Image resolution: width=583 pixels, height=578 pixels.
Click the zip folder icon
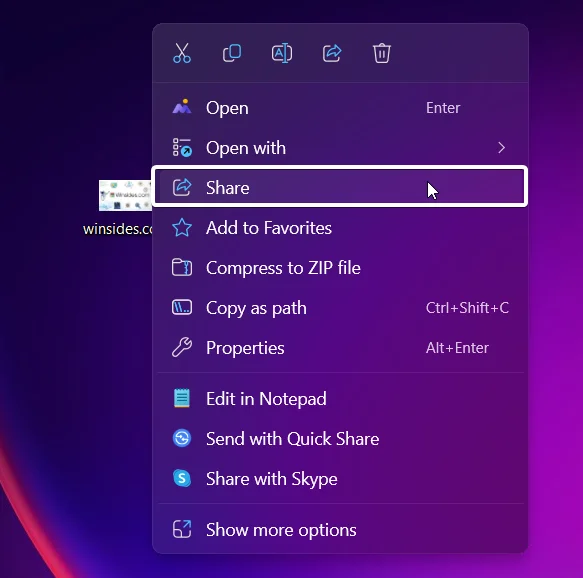pyautogui.click(x=182, y=267)
